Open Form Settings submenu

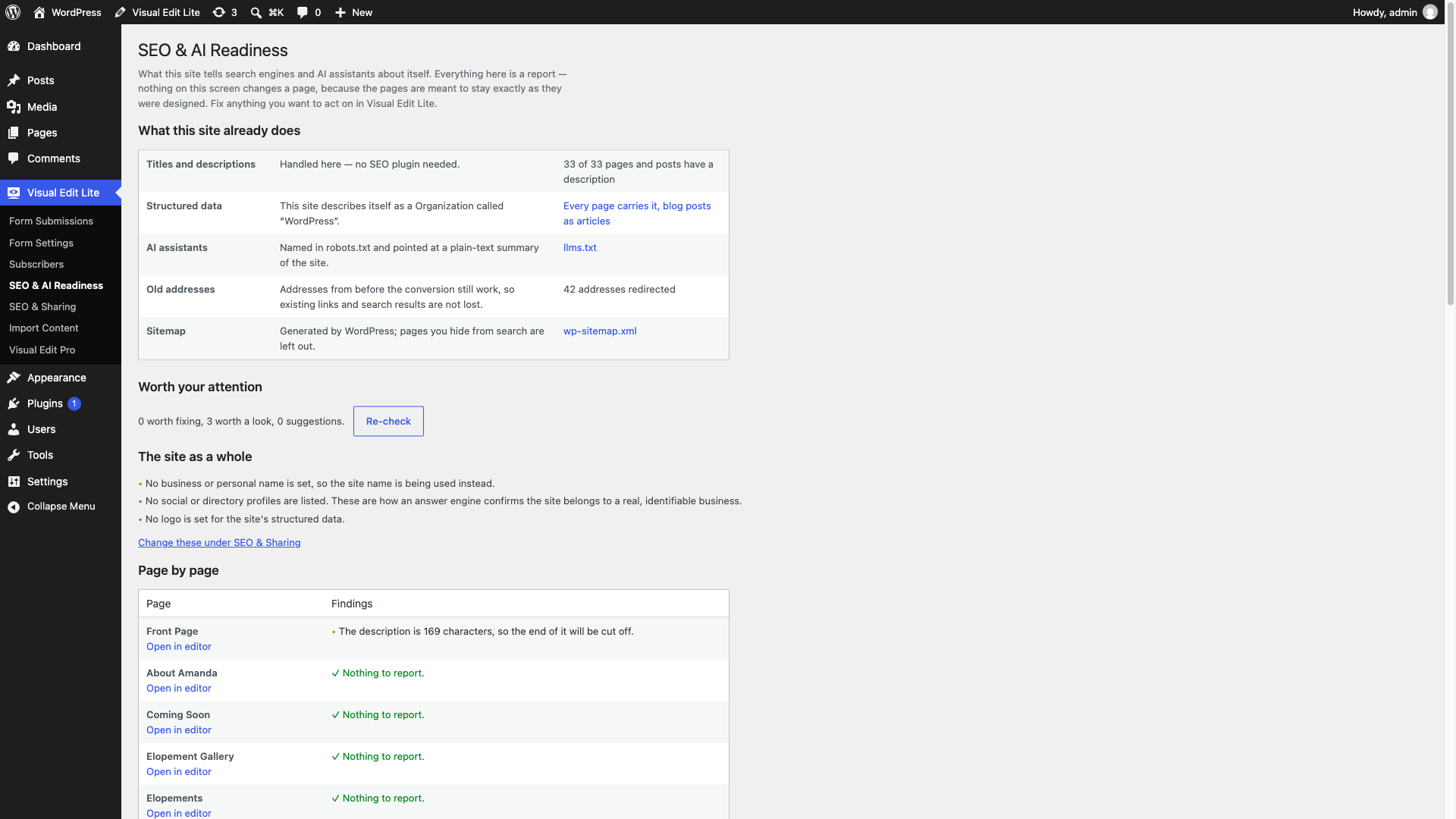pos(41,243)
